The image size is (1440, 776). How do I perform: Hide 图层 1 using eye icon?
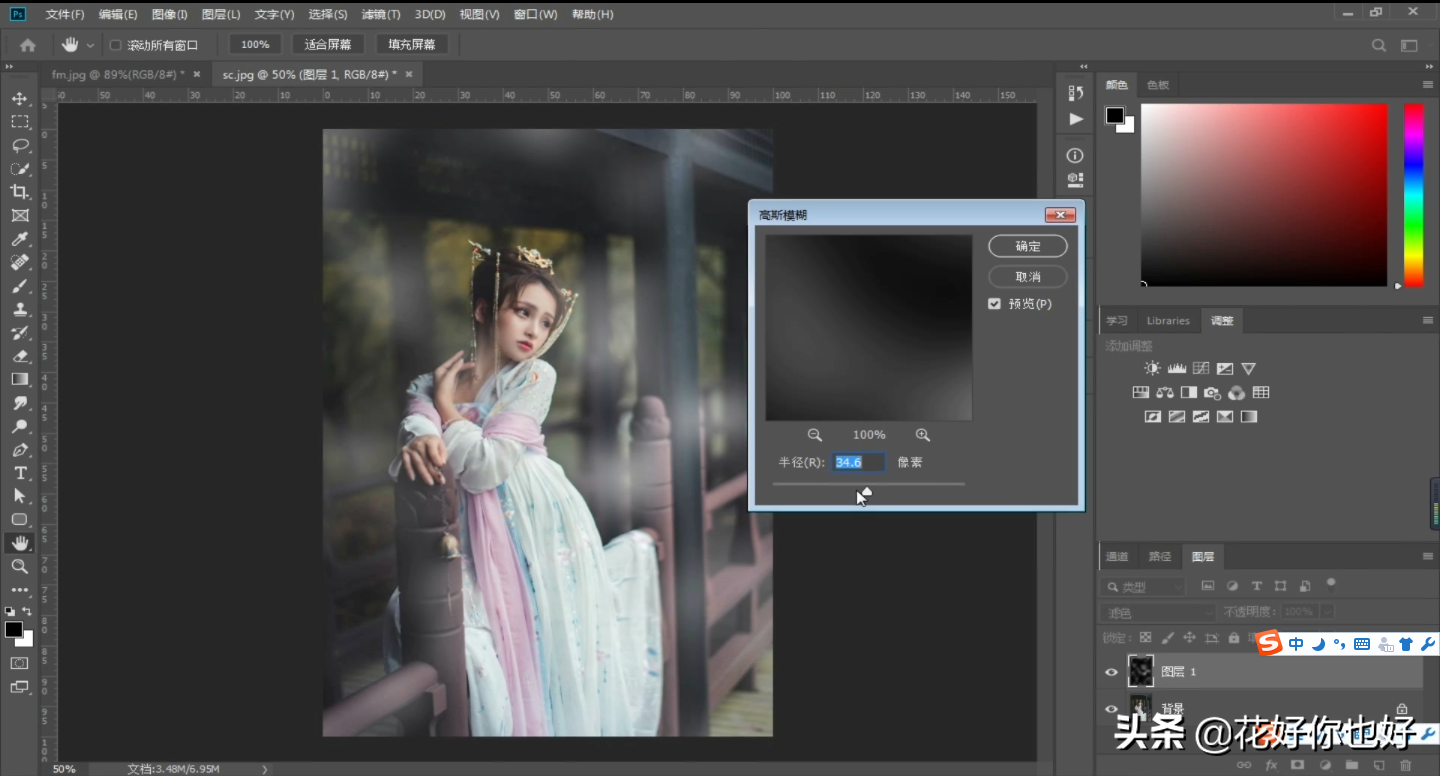point(1111,672)
